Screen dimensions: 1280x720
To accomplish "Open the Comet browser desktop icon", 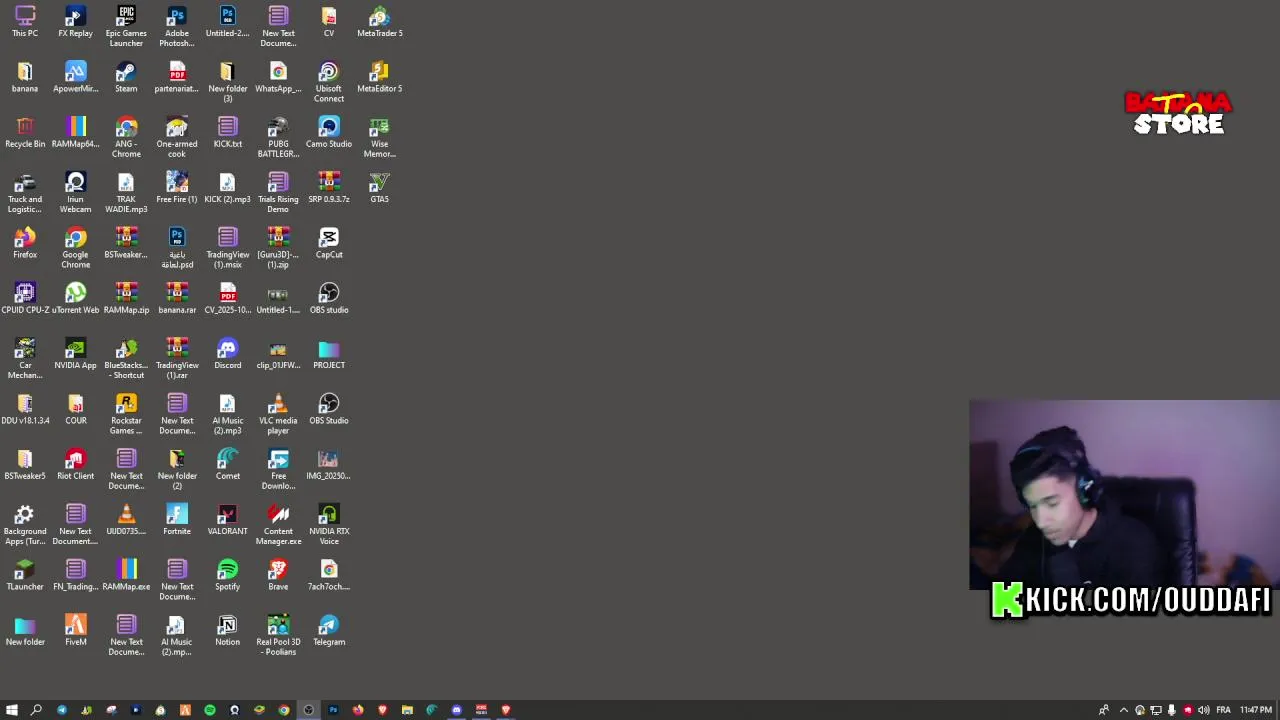I will point(227,464).
